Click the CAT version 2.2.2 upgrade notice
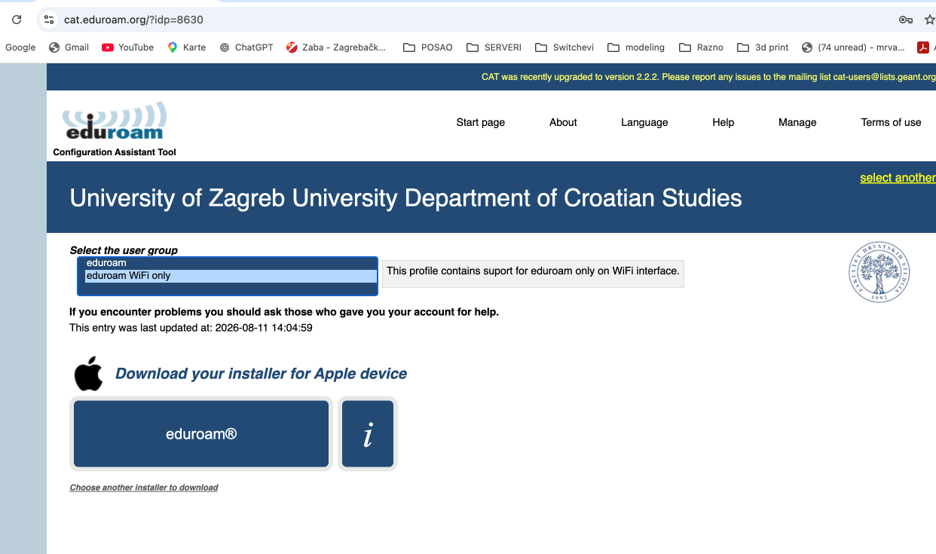 point(708,77)
